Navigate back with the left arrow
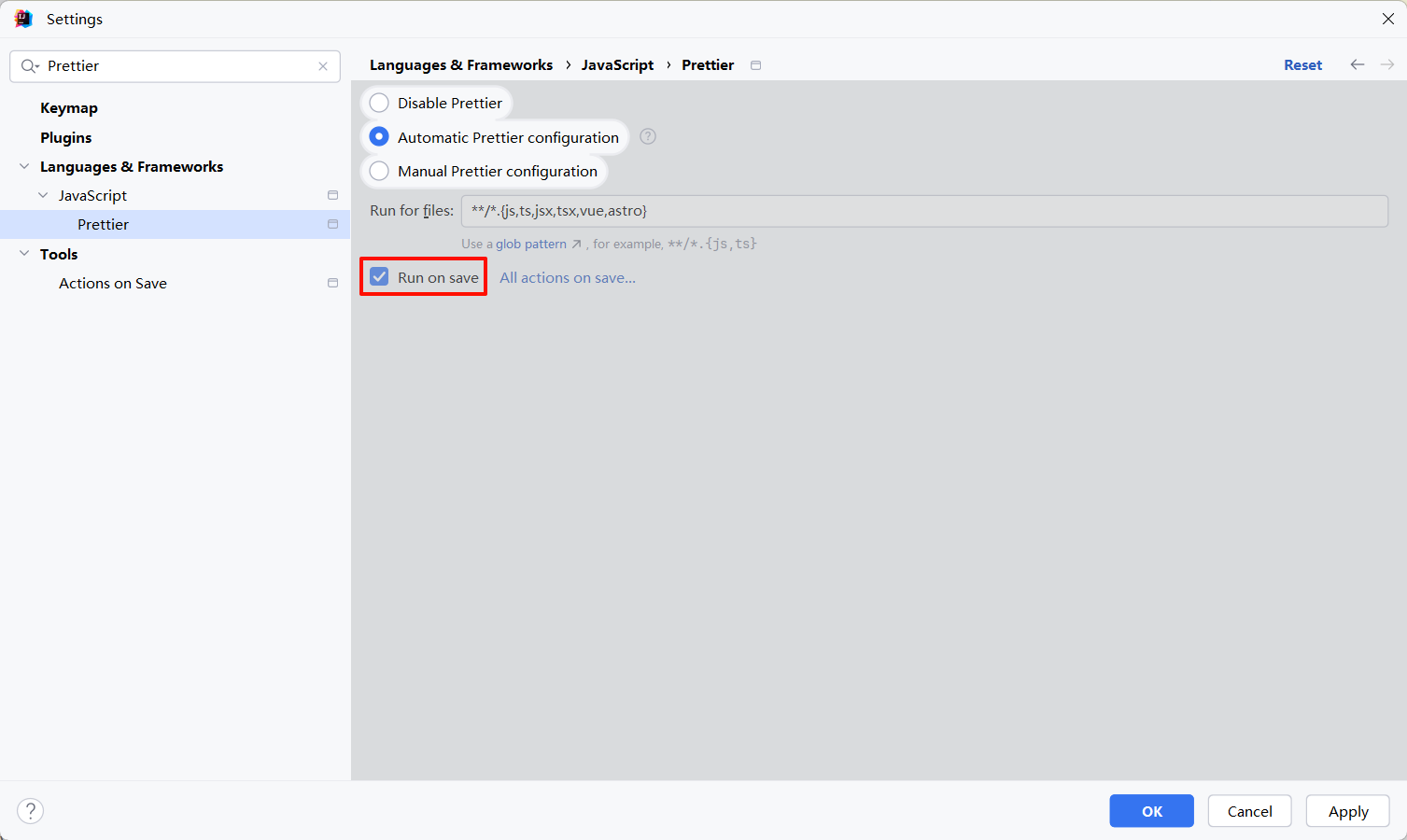 1357,64
